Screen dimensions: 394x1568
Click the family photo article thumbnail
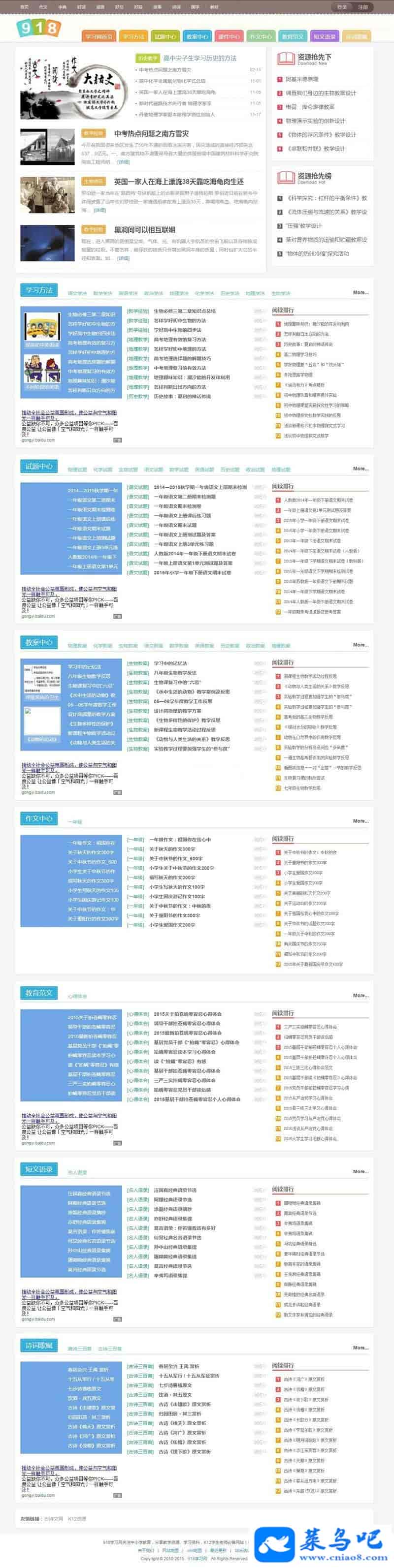coord(47,195)
